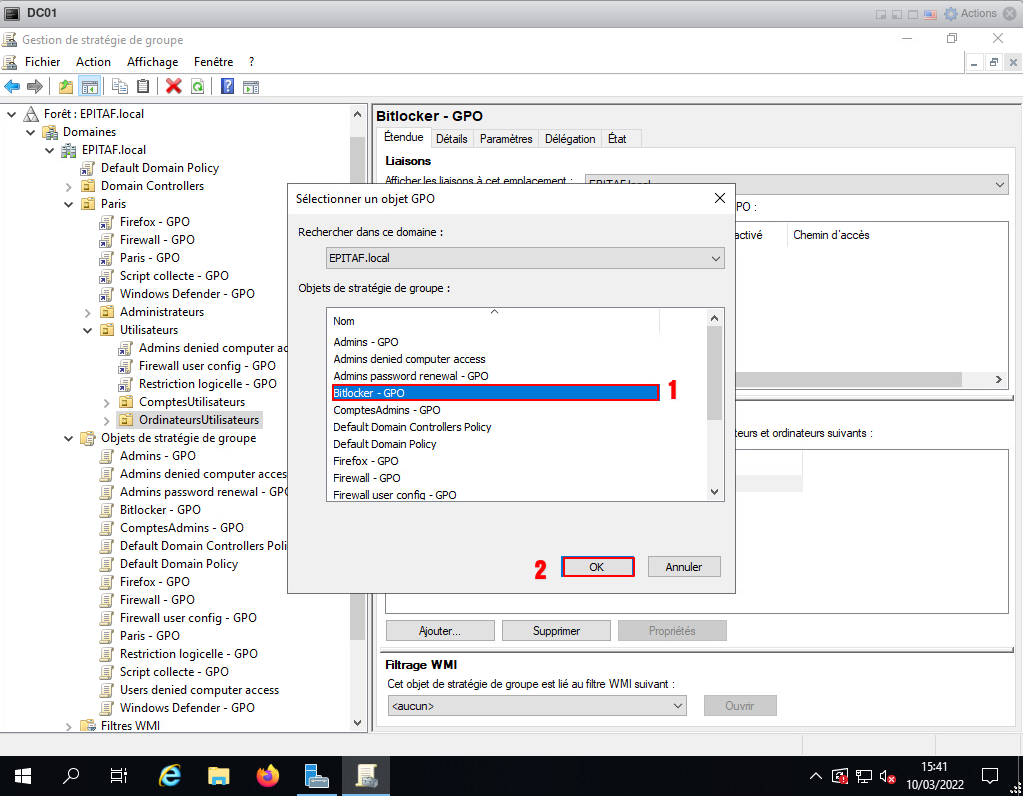
Task: Select Bitlocker - GPO in the dialog list
Action: [x=495, y=393]
